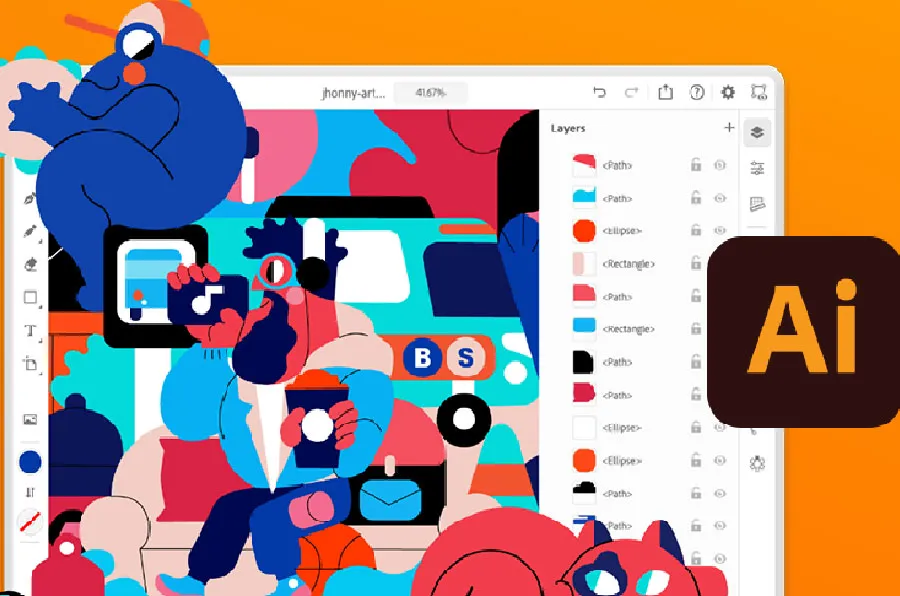This screenshot has width=900, height=596.
Task: Add a new layer with plus button
Action: (x=729, y=128)
